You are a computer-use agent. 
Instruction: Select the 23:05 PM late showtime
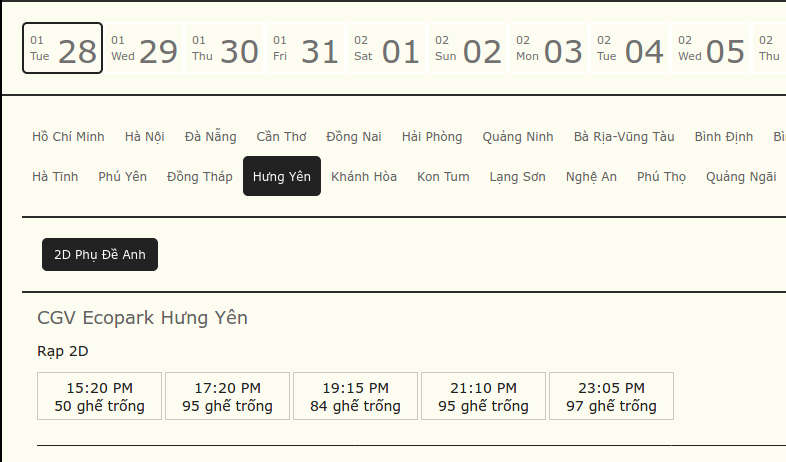coord(611,396)
